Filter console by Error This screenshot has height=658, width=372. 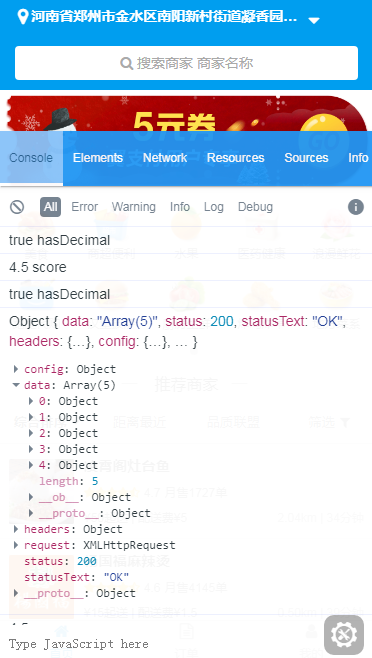point(84,207)
